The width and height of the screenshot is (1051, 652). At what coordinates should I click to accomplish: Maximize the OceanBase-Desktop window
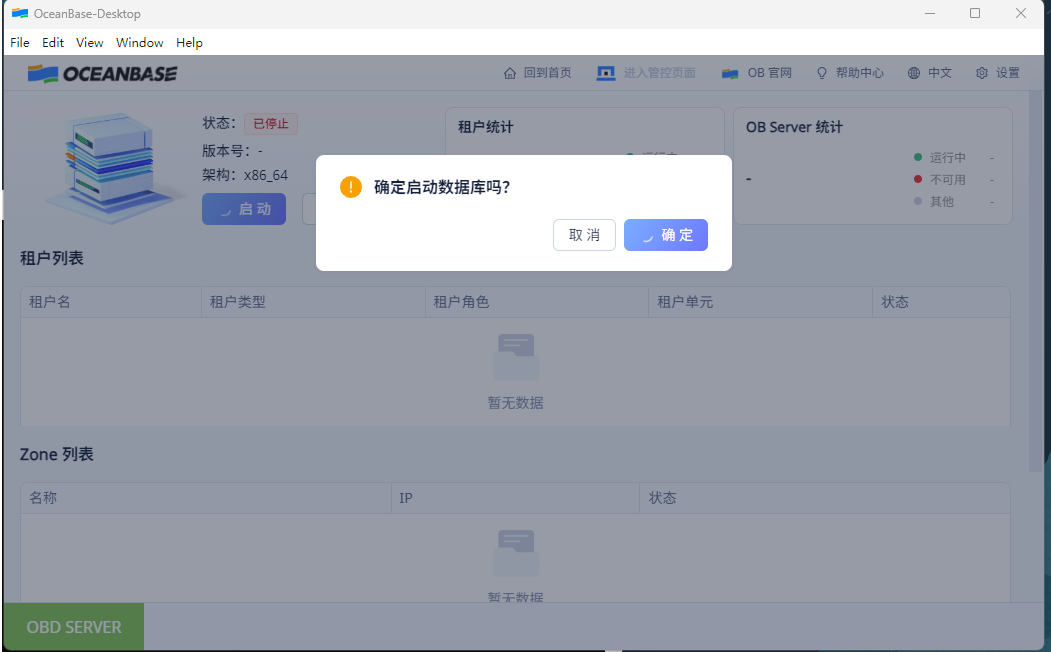975,13
